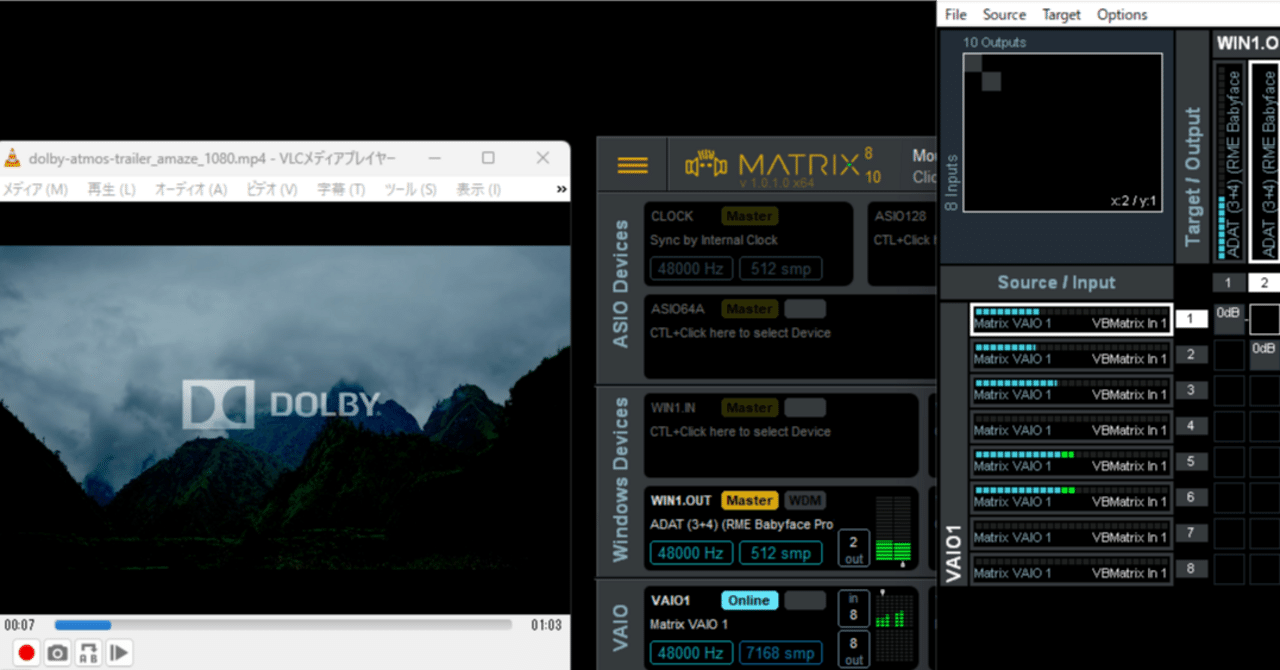Toggle the Online badge on VAIO1
Screen dimensions: 1280x670
pyautogui.click(x=749, y=600)
